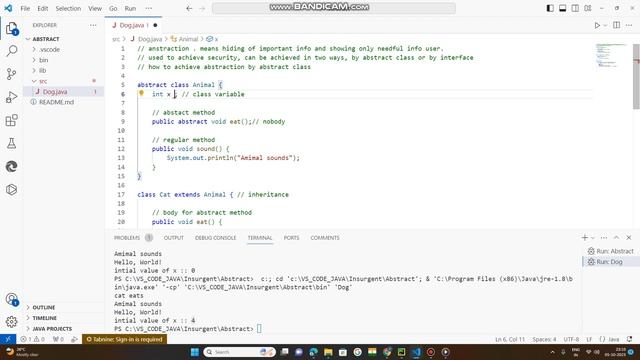This screenshot has height=360, width=640.
Task: Open the run options dropdown arrow
Action: coord(605,25)
